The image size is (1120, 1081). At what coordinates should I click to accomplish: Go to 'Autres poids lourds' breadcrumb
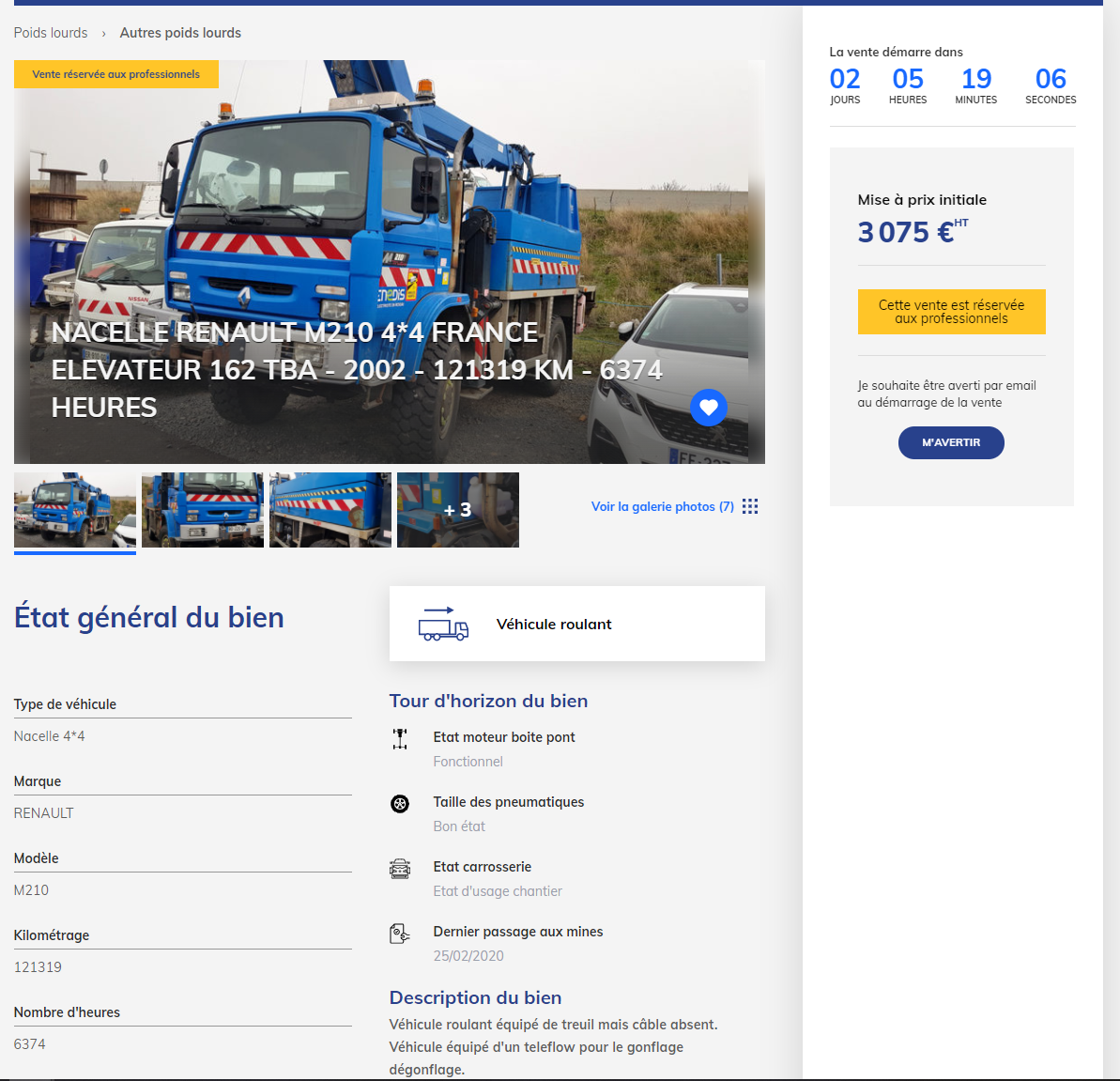tap(180, 33)
